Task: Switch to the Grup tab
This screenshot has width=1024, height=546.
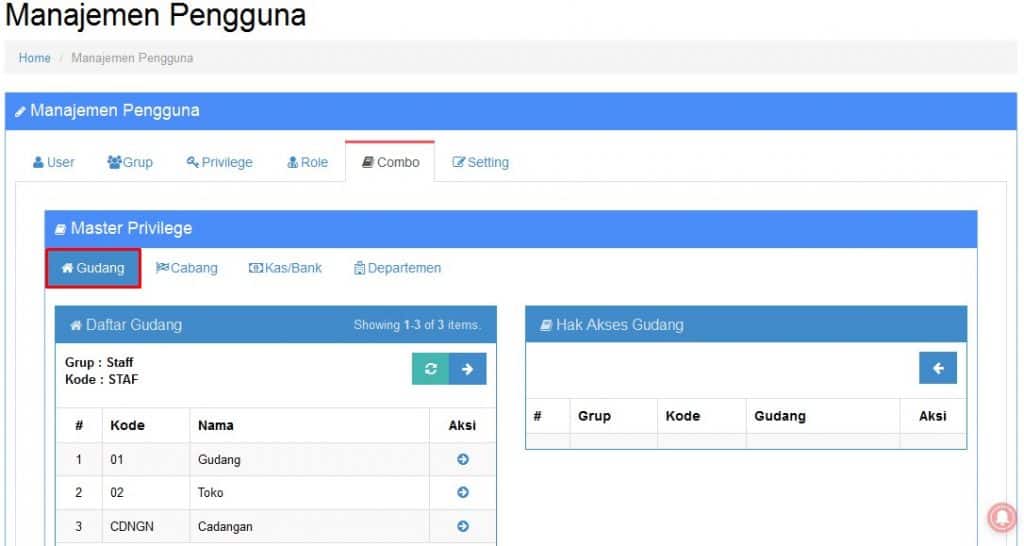Action: point(130,162)
